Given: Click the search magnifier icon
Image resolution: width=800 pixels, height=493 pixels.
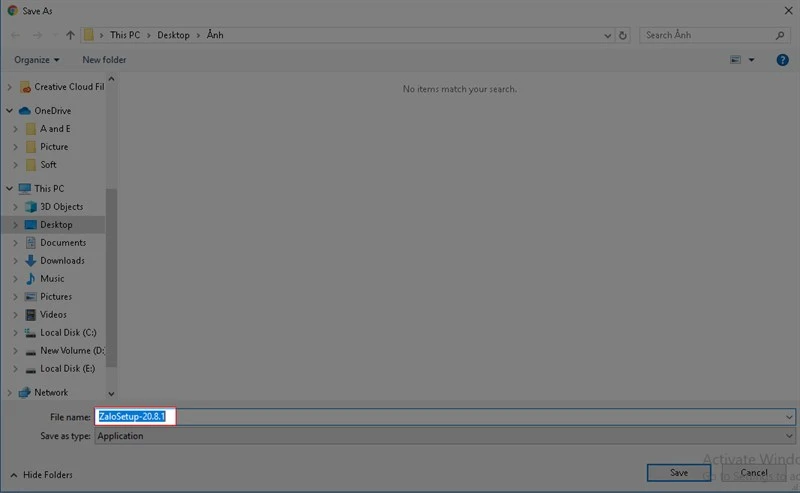Looking at the screenshot, I should [x=780, y=35].
